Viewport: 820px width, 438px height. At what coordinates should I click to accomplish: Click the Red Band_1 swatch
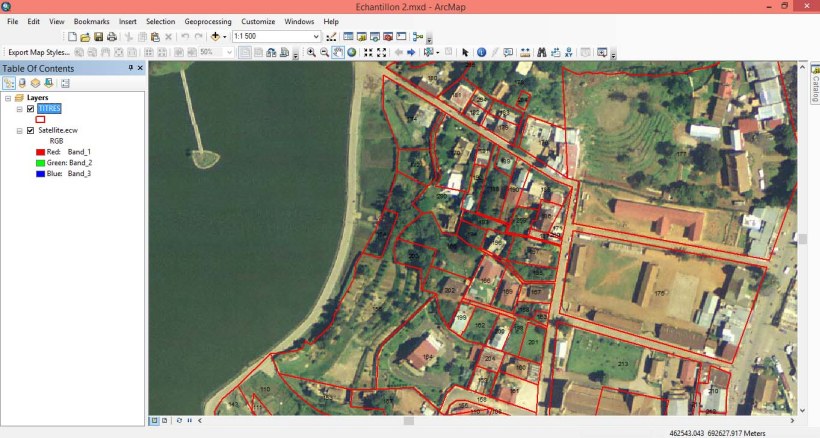(40, 152)
